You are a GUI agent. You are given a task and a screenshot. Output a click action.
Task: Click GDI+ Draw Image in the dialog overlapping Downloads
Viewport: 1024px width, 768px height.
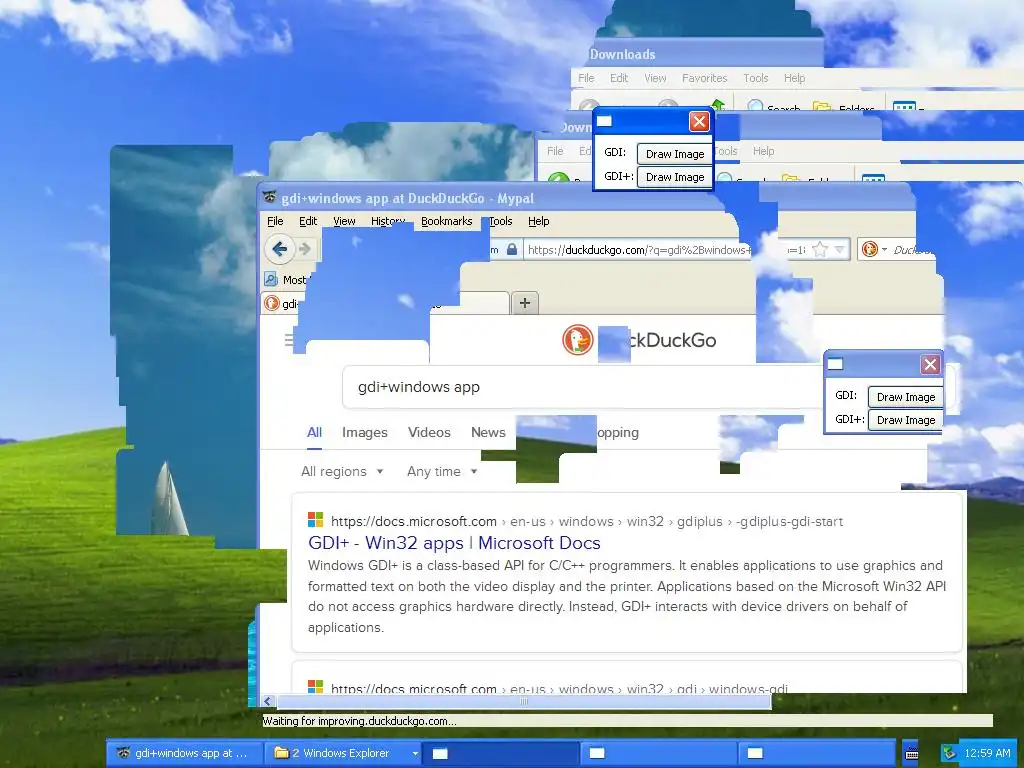[x=675, y=177]
